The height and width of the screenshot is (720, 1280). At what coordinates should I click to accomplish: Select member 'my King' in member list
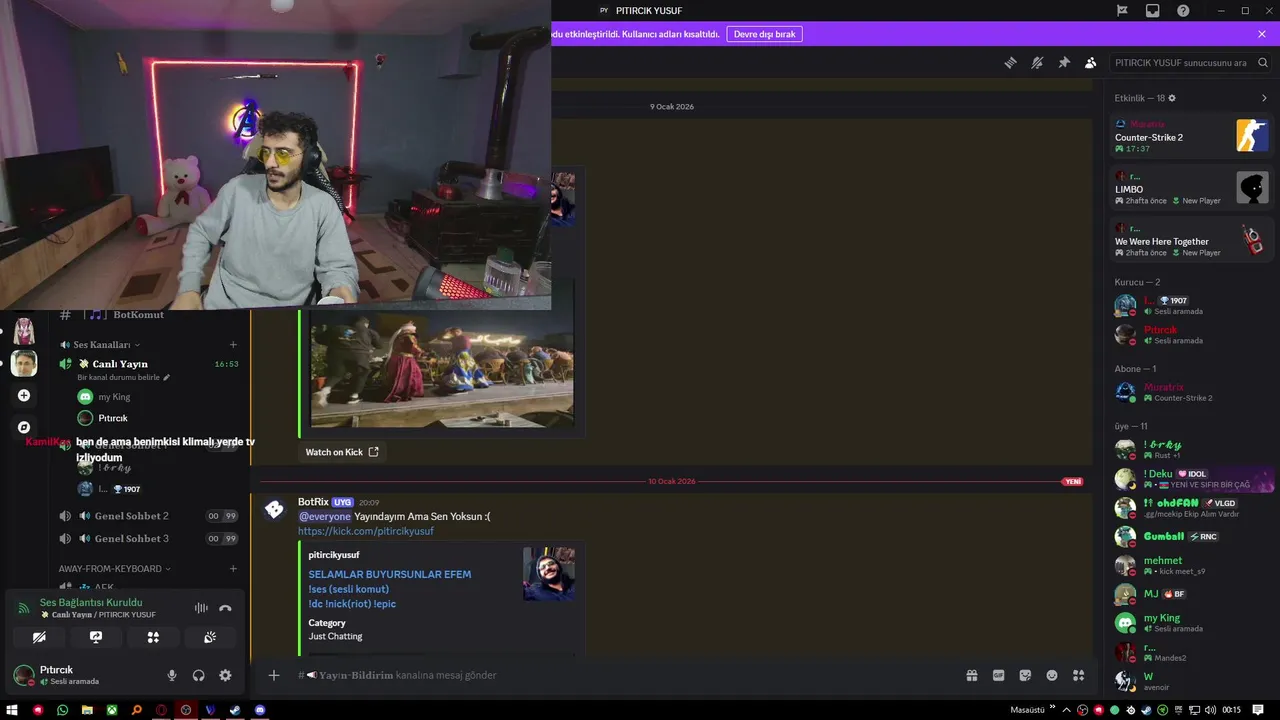click(1192, 623)
